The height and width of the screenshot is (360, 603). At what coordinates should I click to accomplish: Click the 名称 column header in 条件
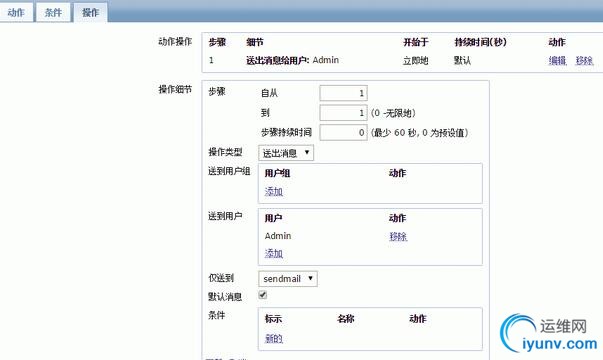coord(346,318)
